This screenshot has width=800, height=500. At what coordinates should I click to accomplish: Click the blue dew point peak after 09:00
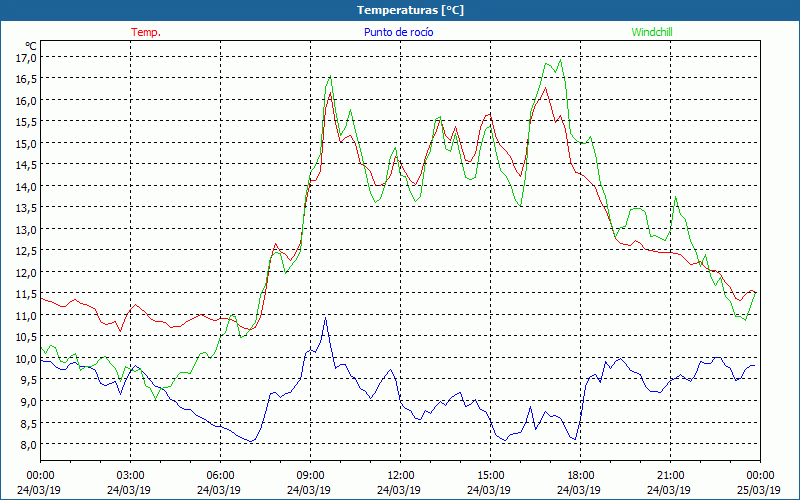(x=326, y=318)
